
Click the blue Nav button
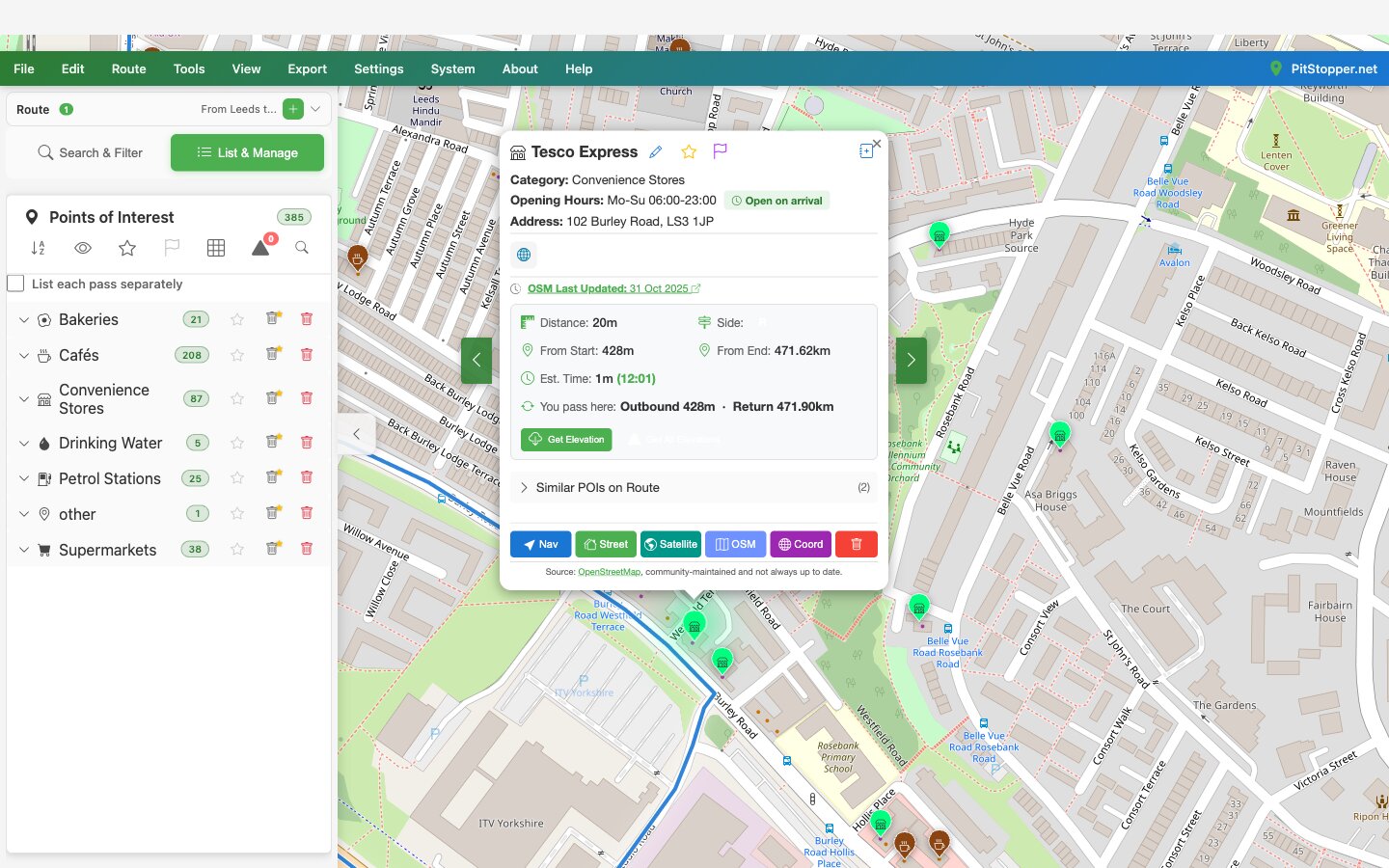[540, 544]
